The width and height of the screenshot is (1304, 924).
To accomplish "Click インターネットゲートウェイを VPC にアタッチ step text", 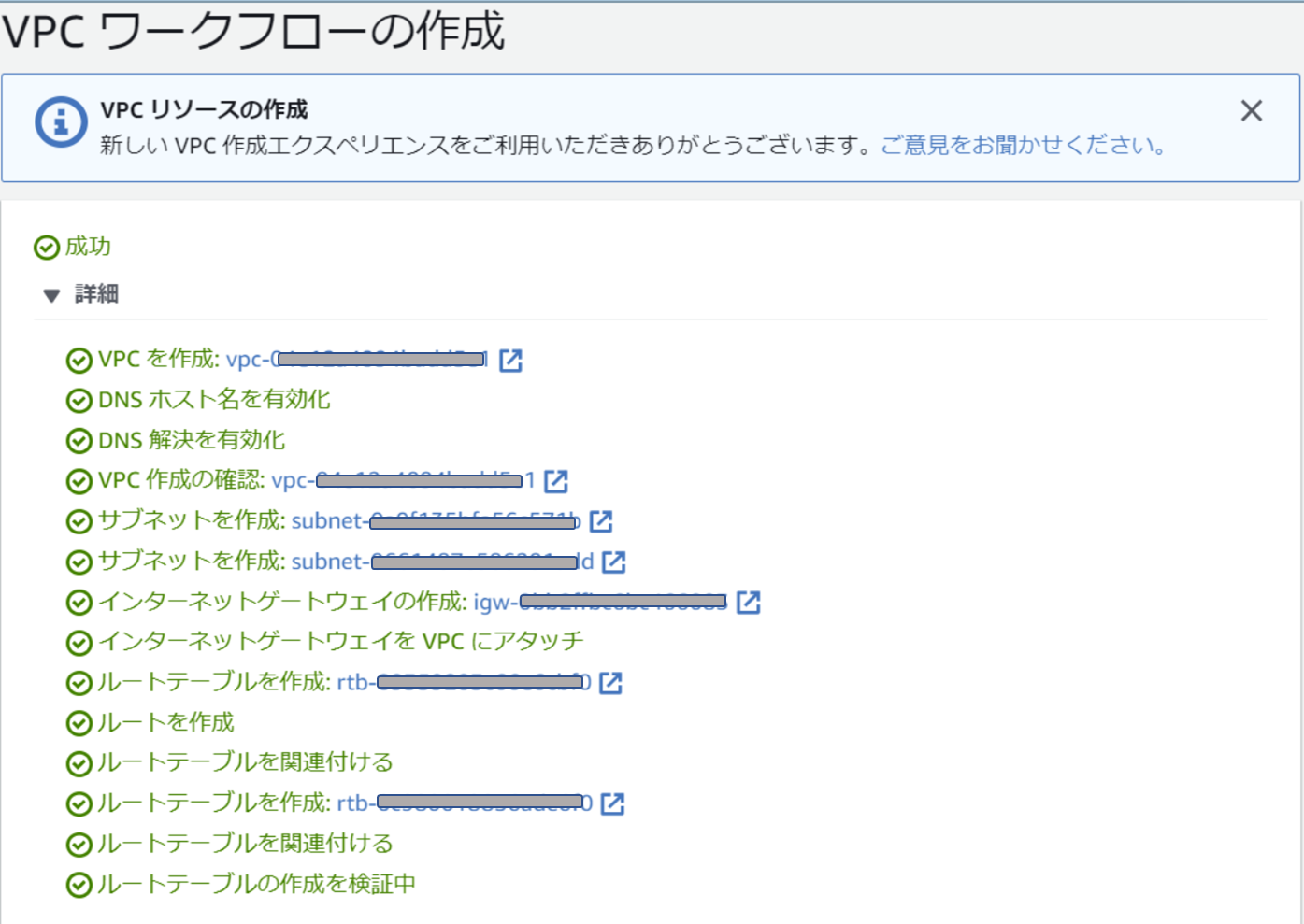I will (340, 642).
